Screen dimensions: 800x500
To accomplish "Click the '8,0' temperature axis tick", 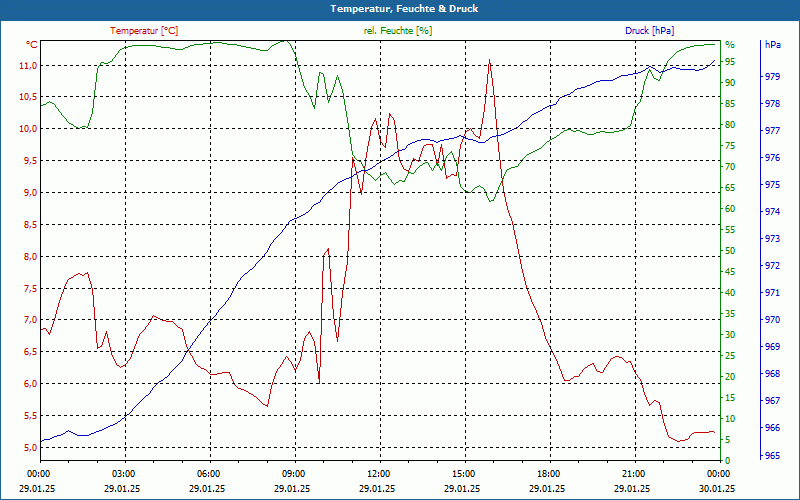I will (30, 256).
